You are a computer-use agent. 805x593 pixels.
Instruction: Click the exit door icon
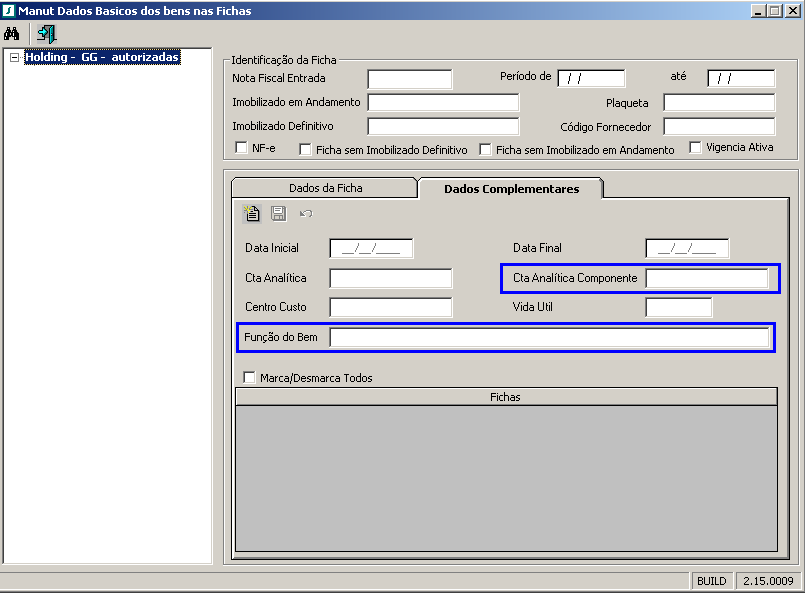pyautogui.click(x=46, y=33)
